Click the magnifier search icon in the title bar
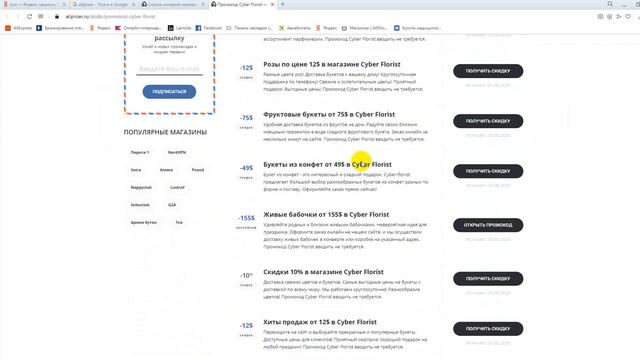 pyautogui.click(x=610, y=4)
